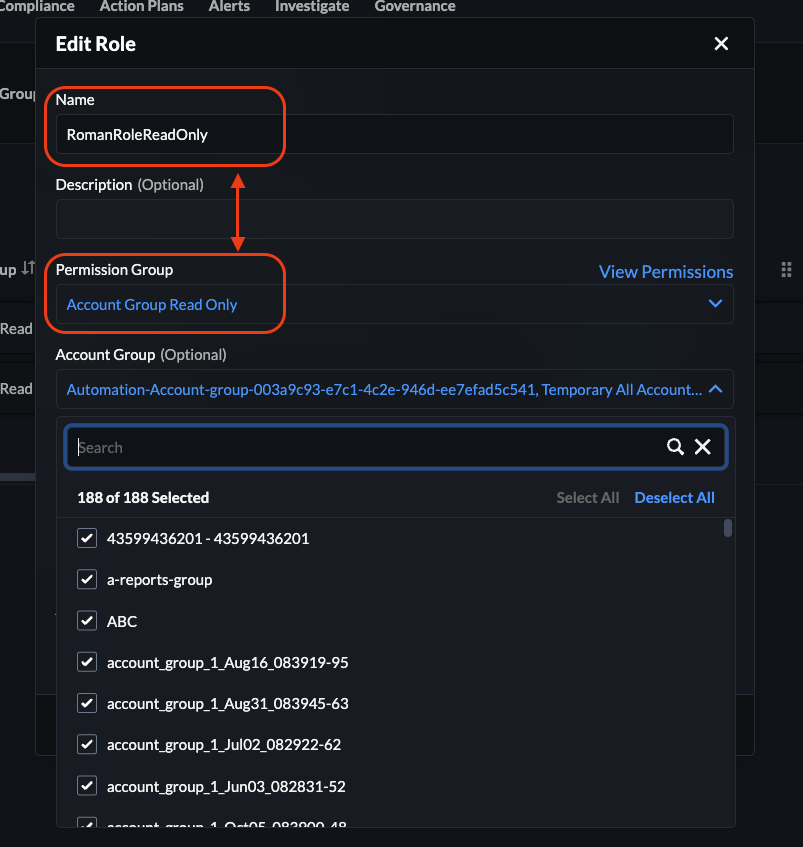Uncheck the 43599436201 account group
The height and width of the screenshot is (847, 803).
point(87,538)
